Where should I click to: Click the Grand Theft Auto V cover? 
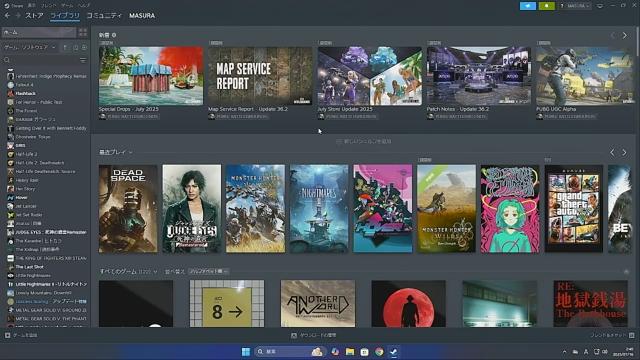coord(574,209)
